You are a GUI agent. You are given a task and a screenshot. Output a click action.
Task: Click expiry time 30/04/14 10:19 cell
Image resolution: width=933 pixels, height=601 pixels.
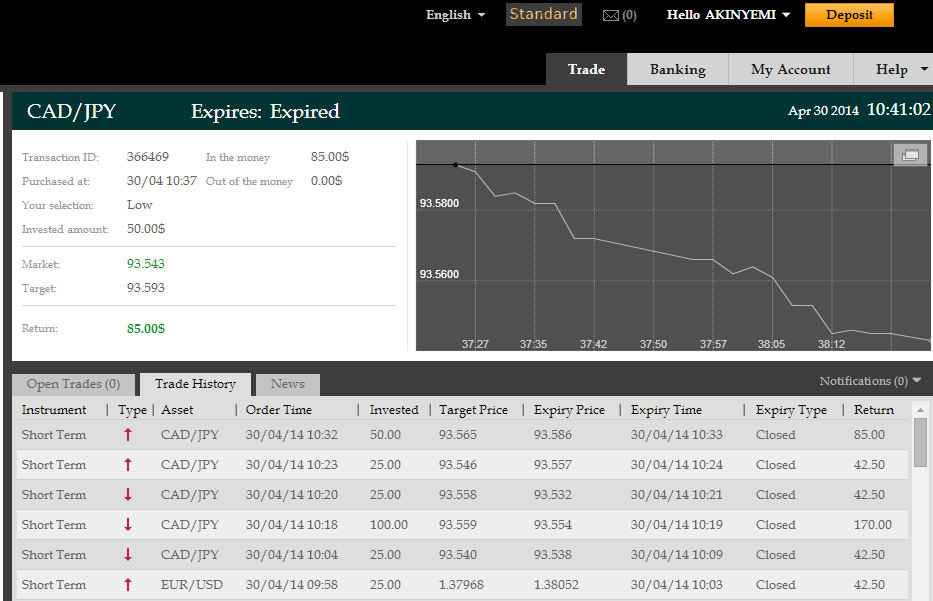click(x=677, y=525)
